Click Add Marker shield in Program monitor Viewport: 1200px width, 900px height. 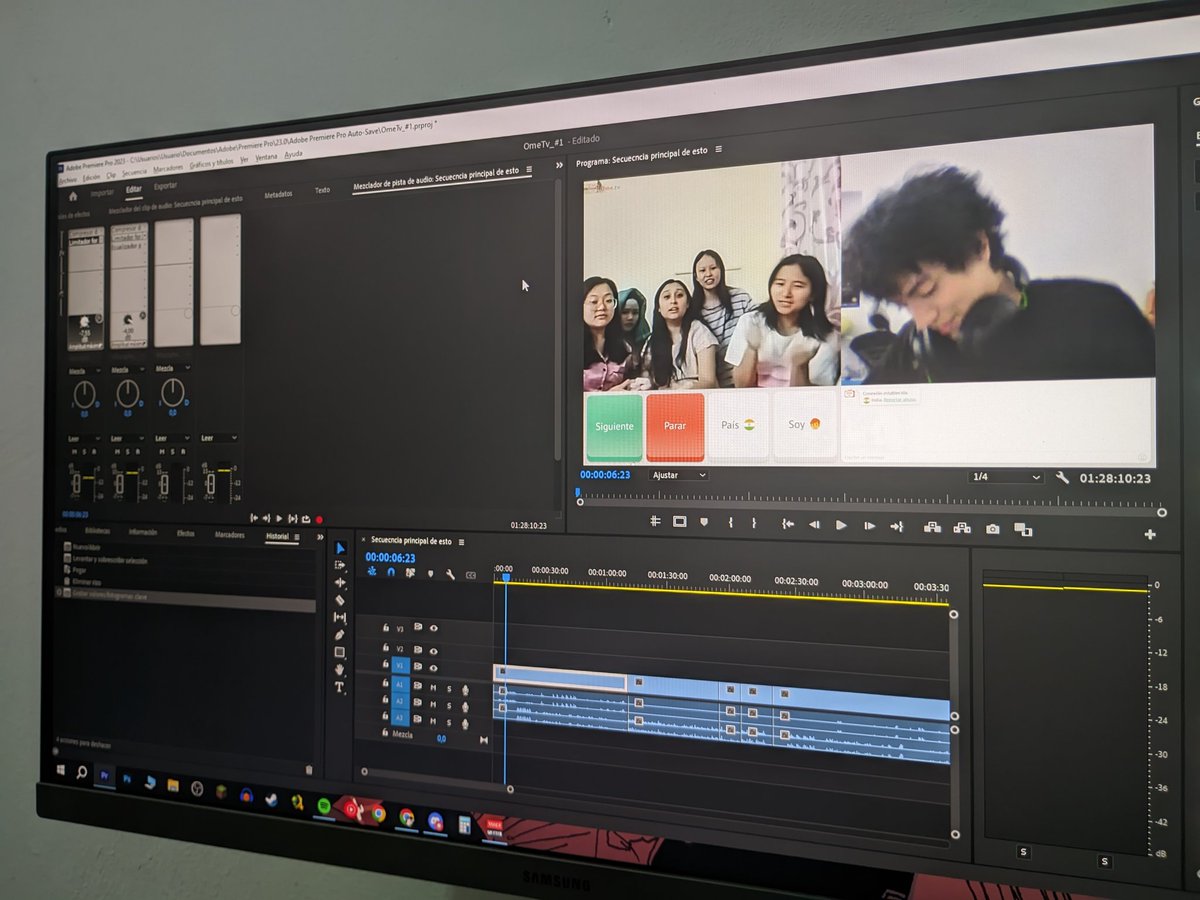click(704, 521)
